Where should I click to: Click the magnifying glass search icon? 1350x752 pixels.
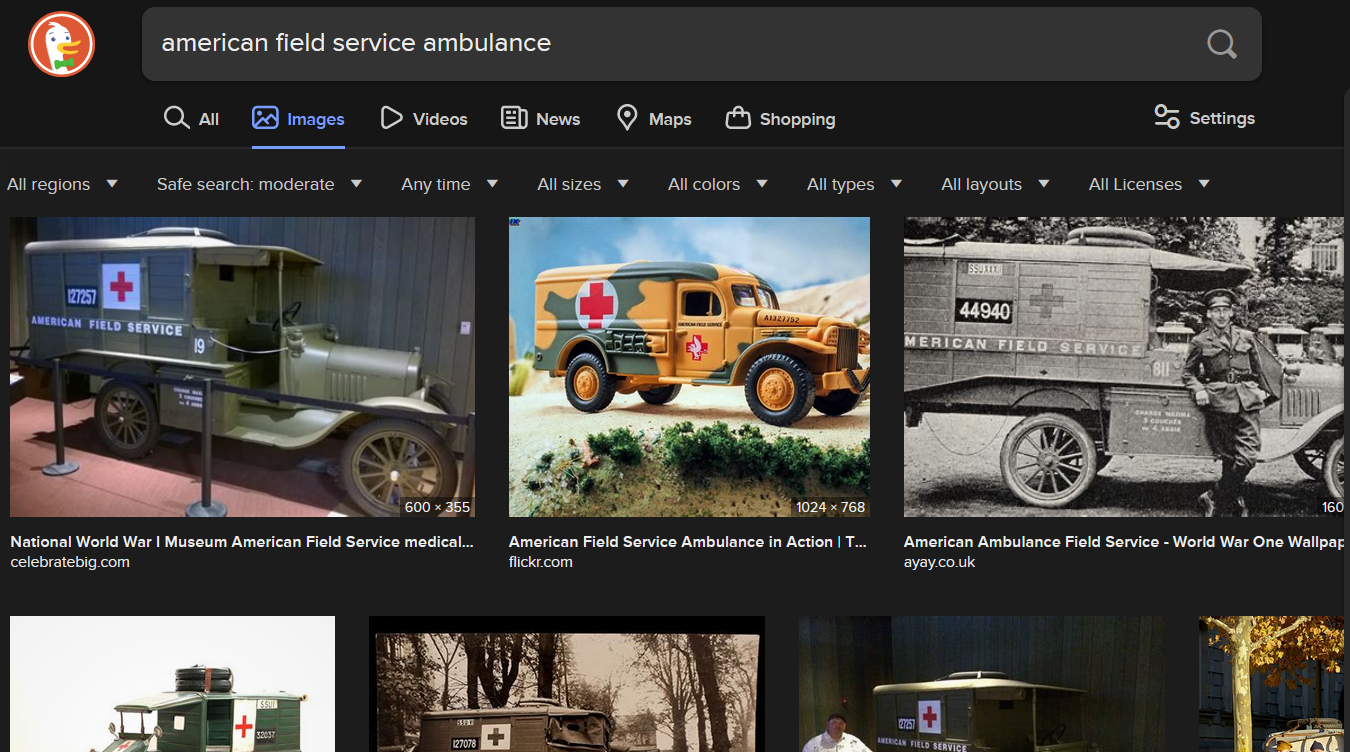tap(1221, 44)
